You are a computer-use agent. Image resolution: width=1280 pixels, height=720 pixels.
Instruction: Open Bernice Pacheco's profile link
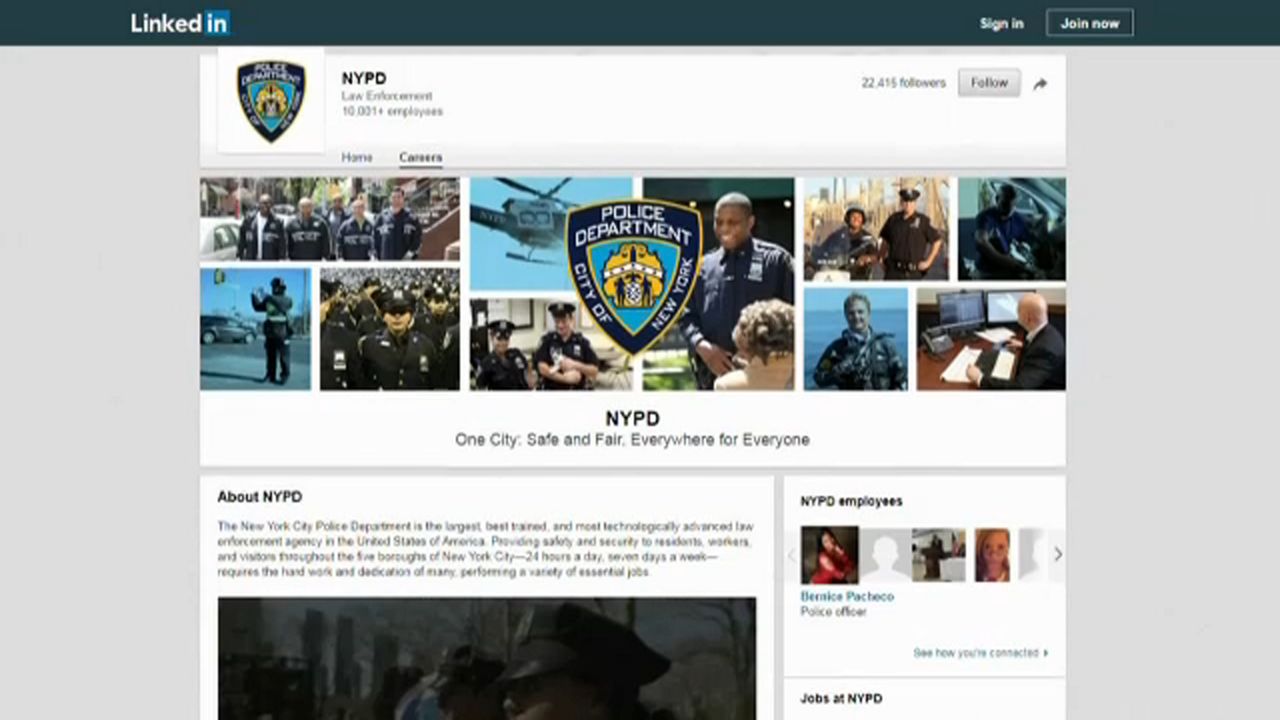(847, 596)
